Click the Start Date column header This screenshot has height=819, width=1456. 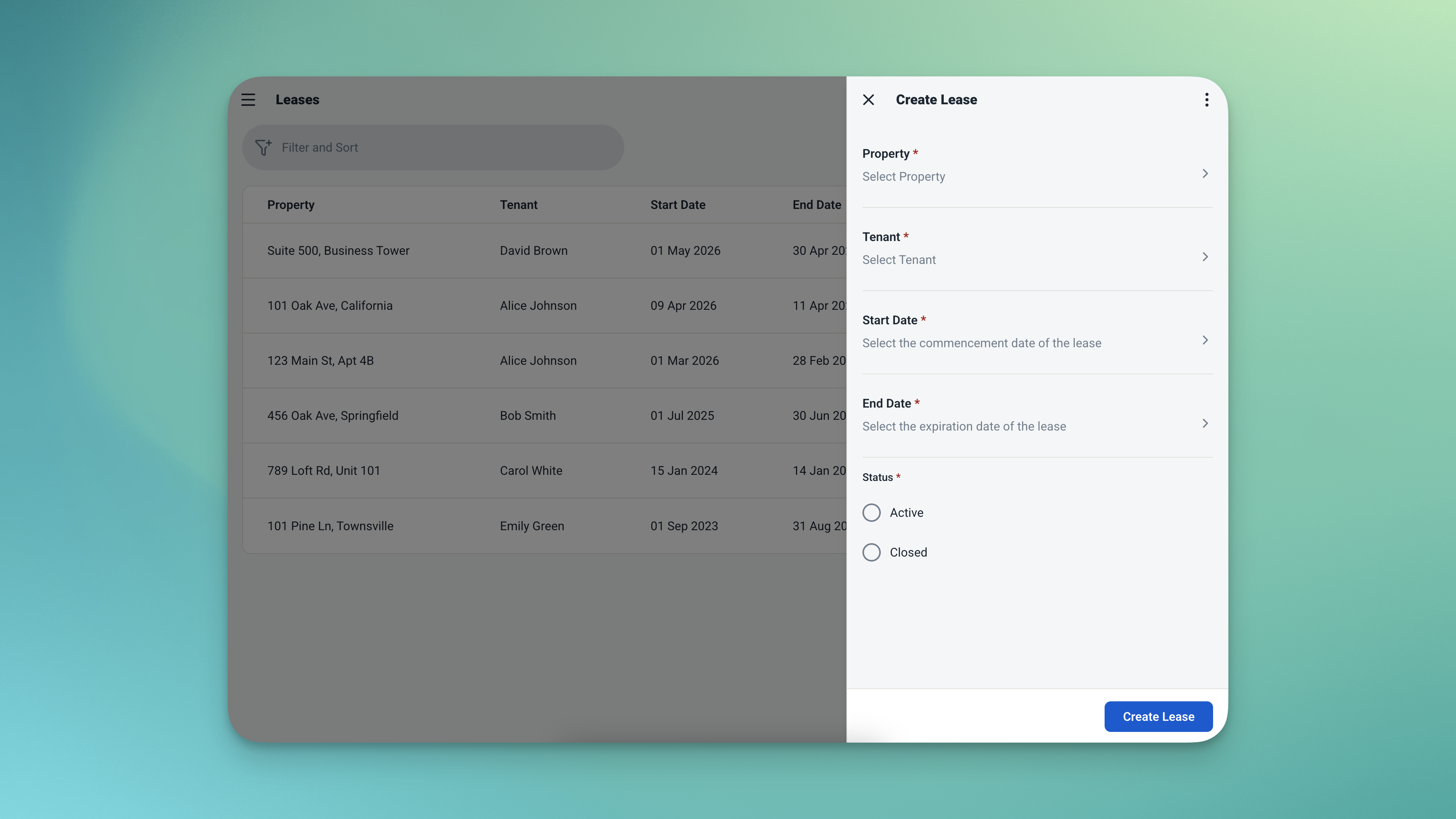[677, 205]
